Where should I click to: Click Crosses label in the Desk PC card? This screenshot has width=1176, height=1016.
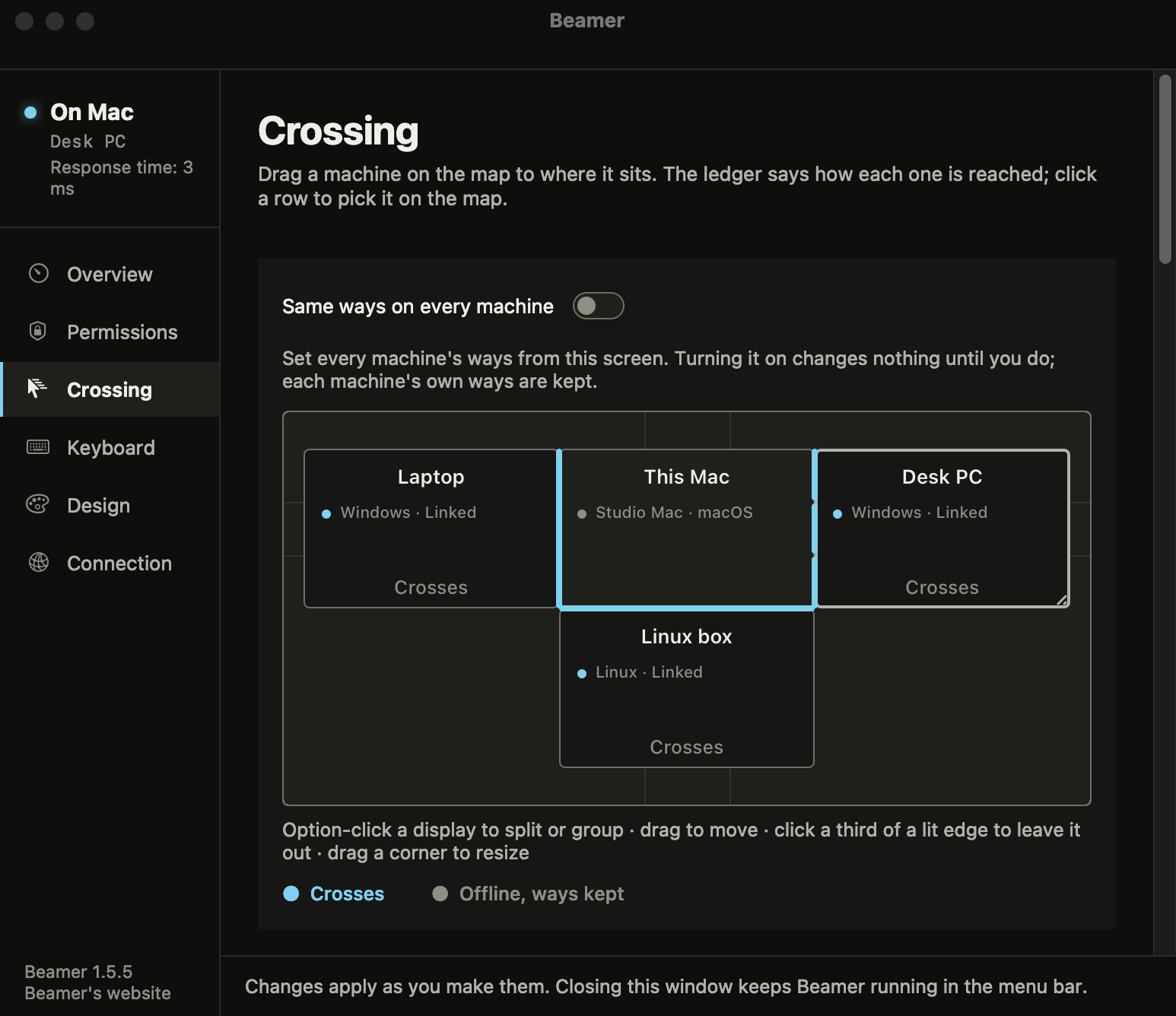942,587
